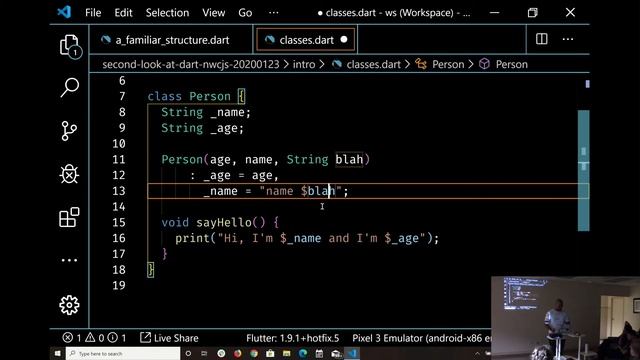Click on 'void sayHello()' method name
The width and height of the screenshot is (640, 360).
tap(223, 222)
